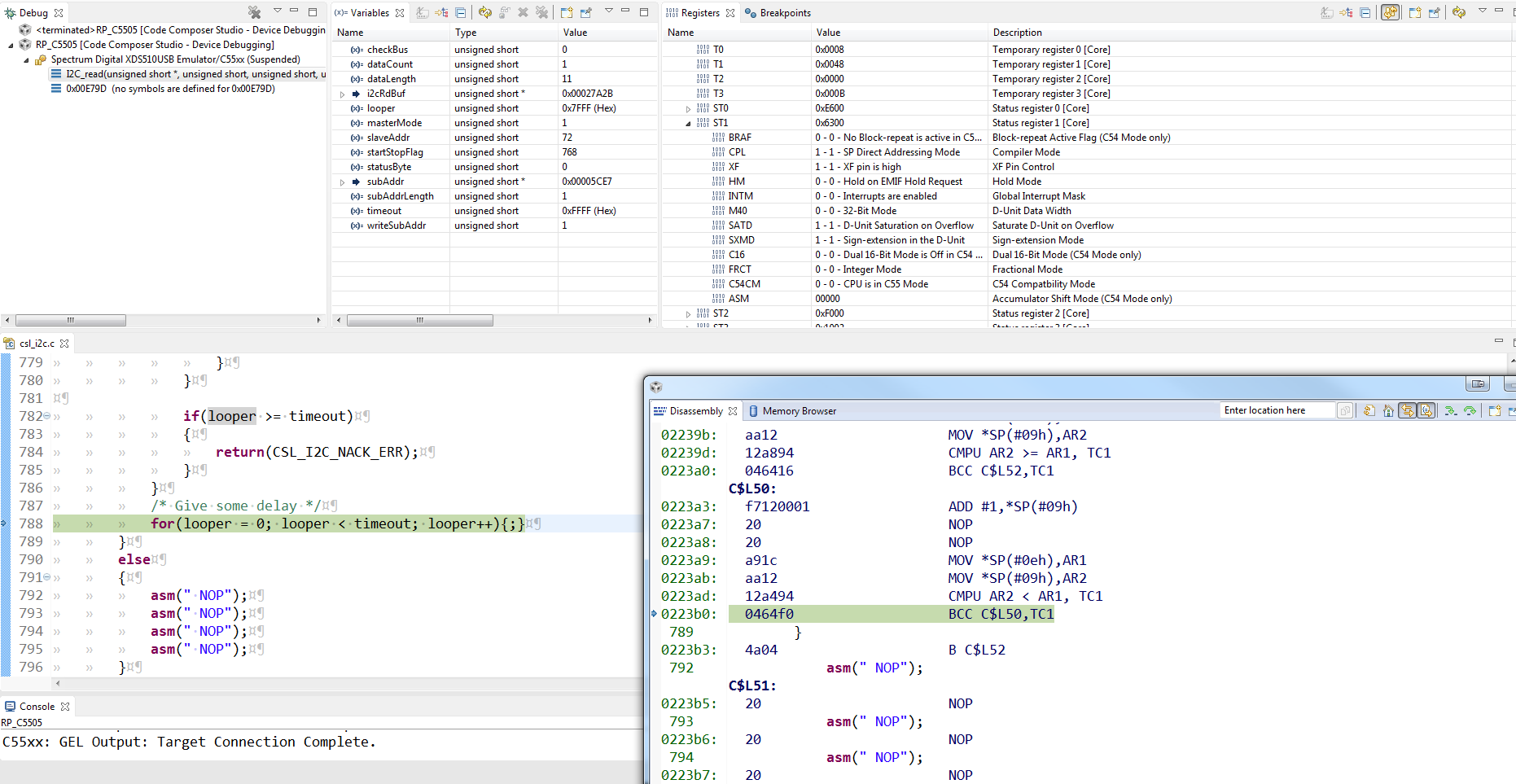Toggle continuous refresh in Registers view
This screenshot has height=784, width=1516.
(x=1391, y=12)
